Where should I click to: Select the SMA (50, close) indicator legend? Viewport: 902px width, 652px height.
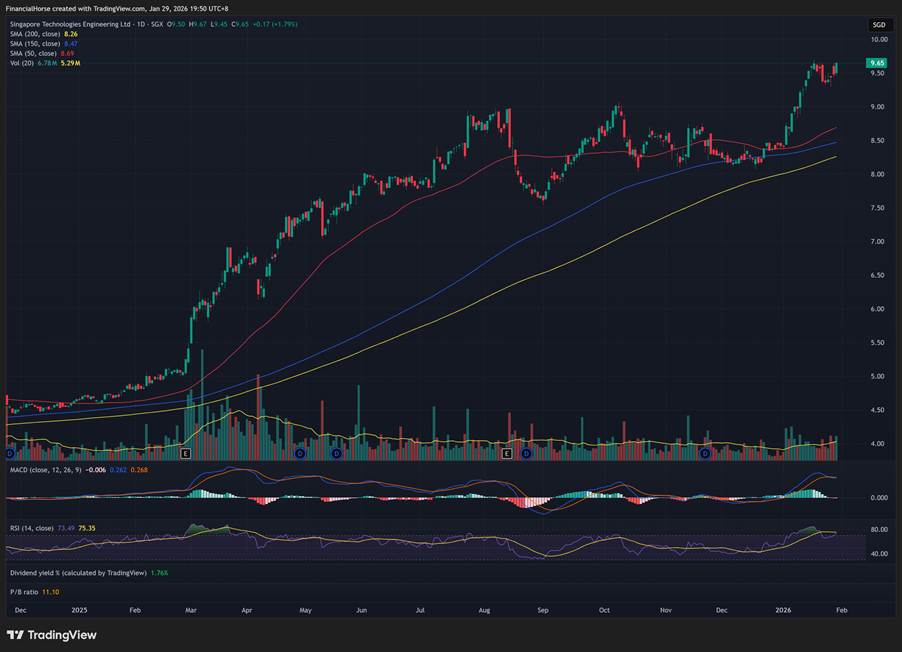(x=33, y=52)
